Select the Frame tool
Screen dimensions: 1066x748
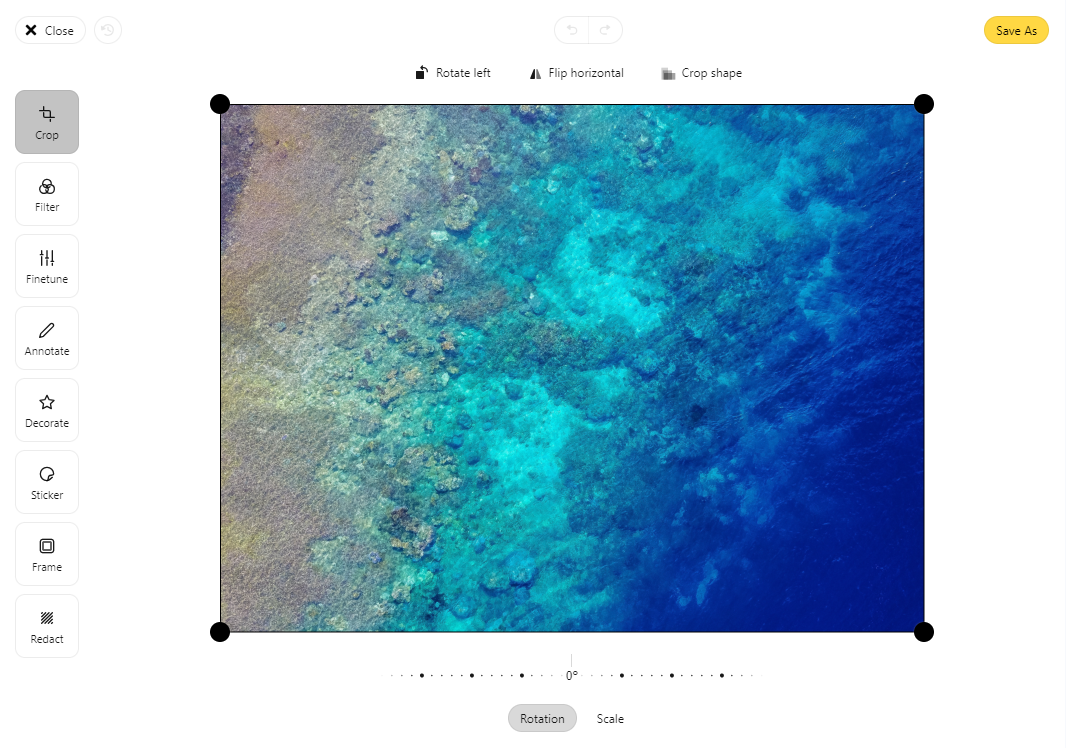(x=47, y=554)
